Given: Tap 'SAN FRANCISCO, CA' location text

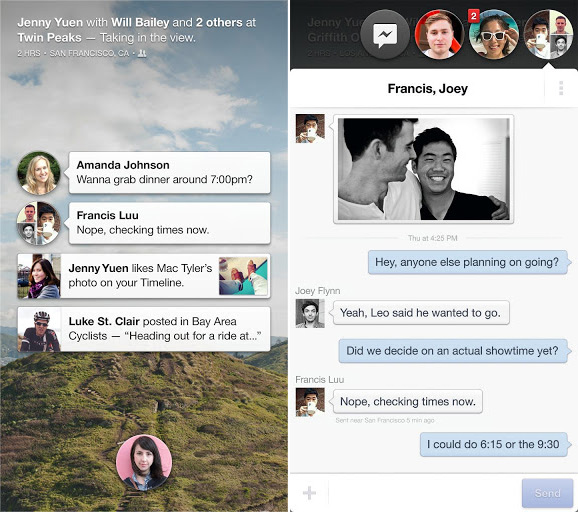Looking at the screenshot, I should pos(89,54).
